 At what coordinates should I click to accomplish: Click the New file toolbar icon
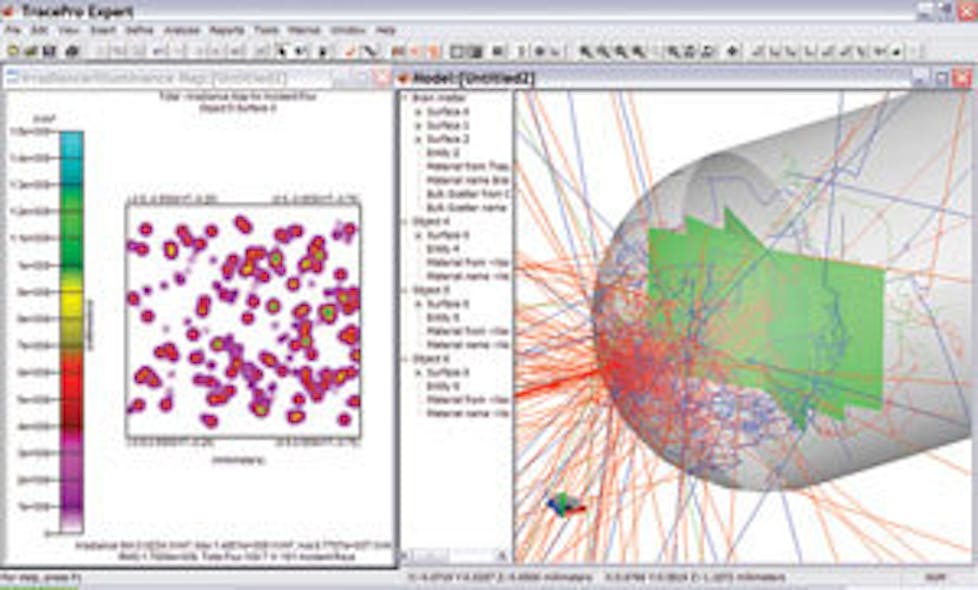12,51
